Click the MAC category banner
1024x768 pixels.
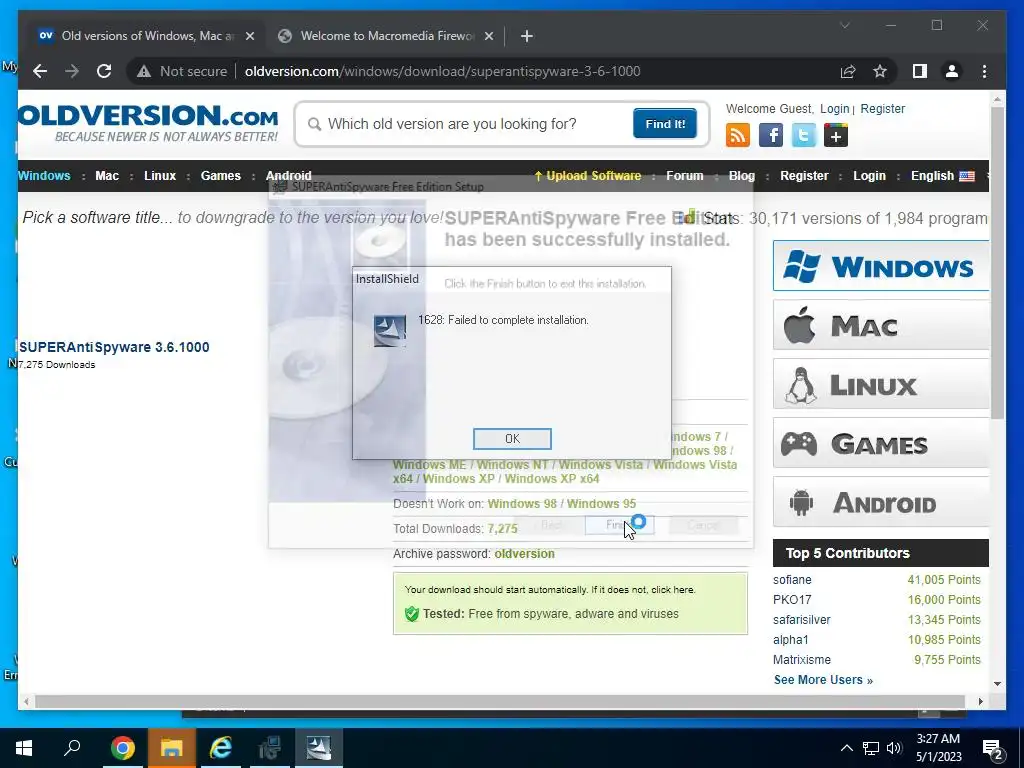pos(880,325)
